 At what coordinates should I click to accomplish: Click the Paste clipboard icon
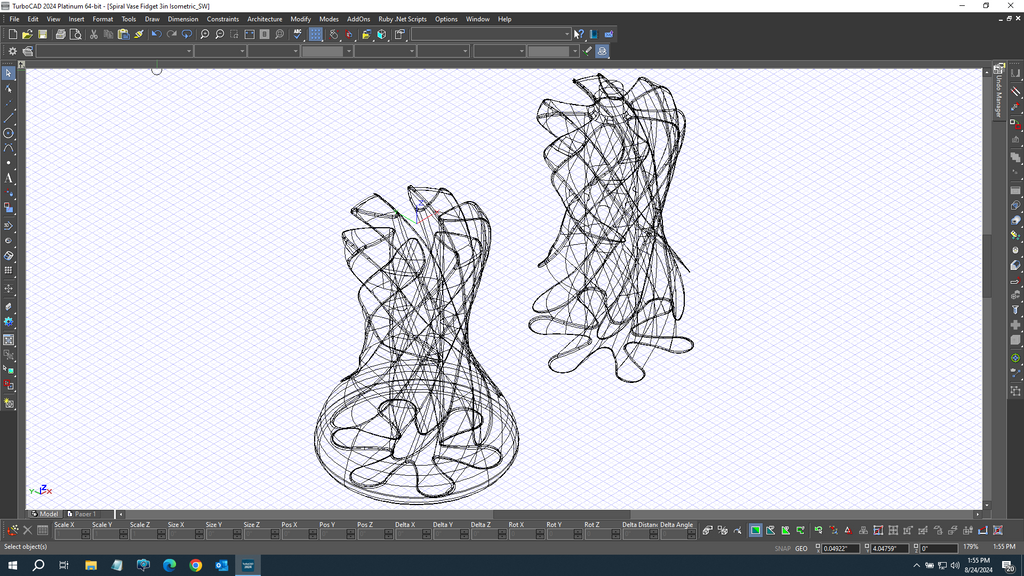coord(123,34)
